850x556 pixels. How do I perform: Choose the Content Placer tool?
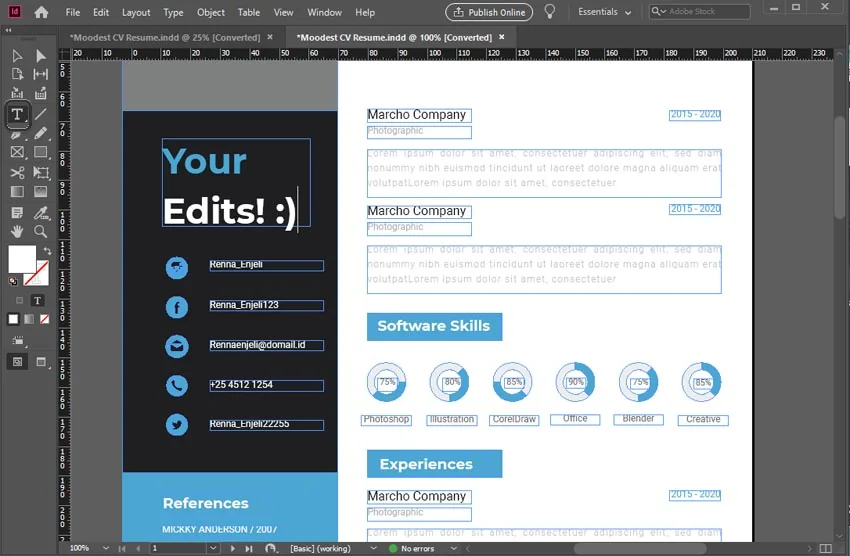point(41,93)
